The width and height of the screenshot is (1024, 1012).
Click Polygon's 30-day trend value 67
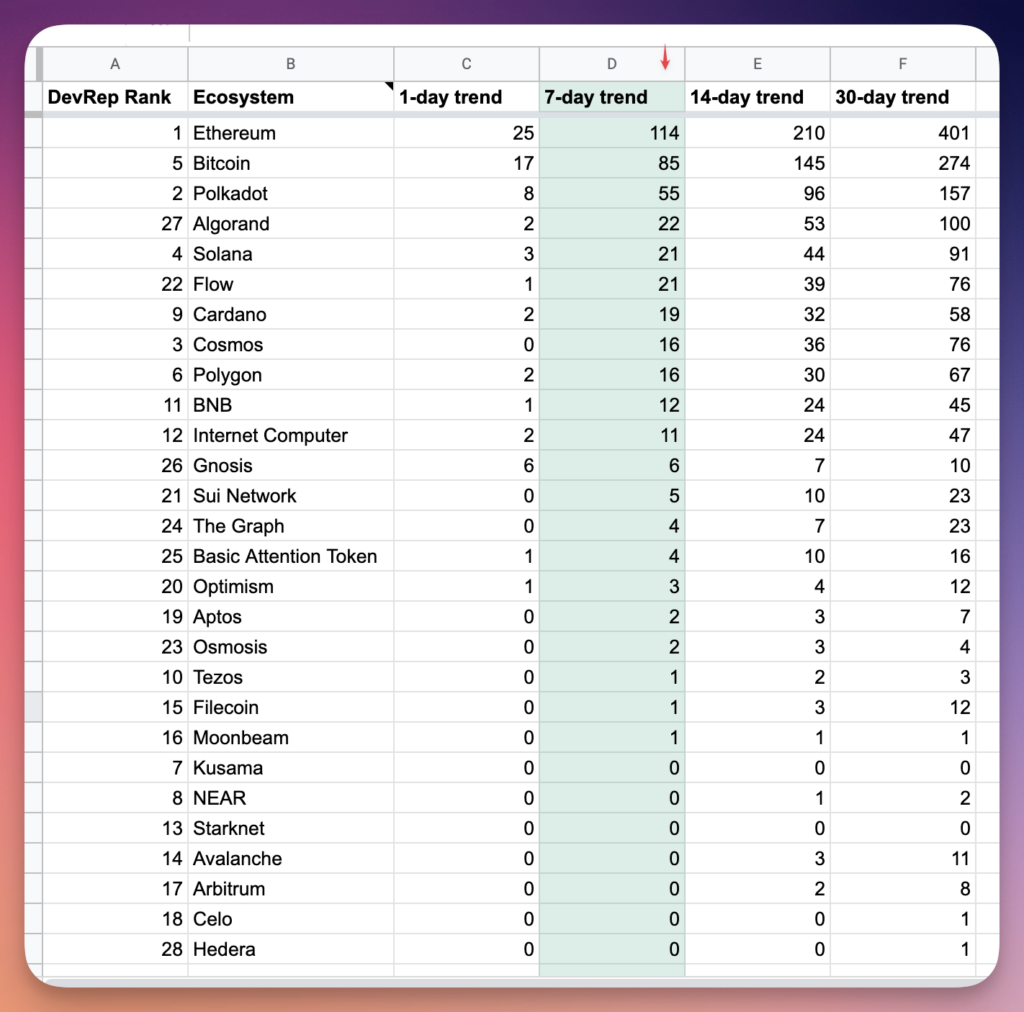tap(903, 375)
